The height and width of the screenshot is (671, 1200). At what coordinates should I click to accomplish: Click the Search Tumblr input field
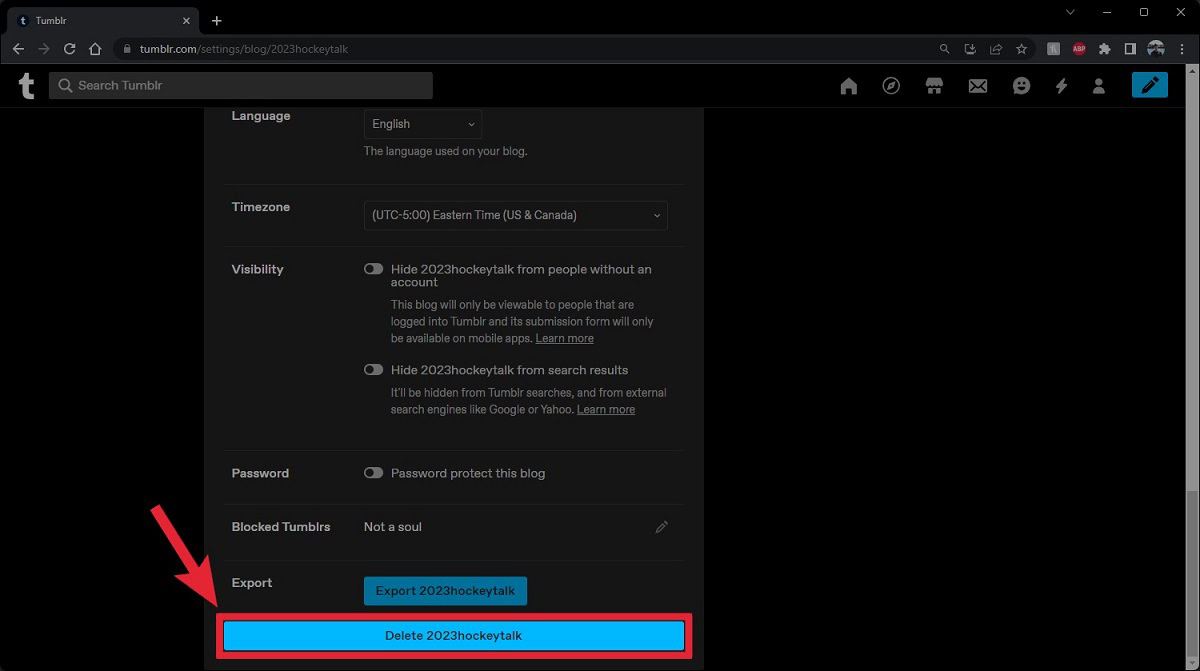coord(241,86)
